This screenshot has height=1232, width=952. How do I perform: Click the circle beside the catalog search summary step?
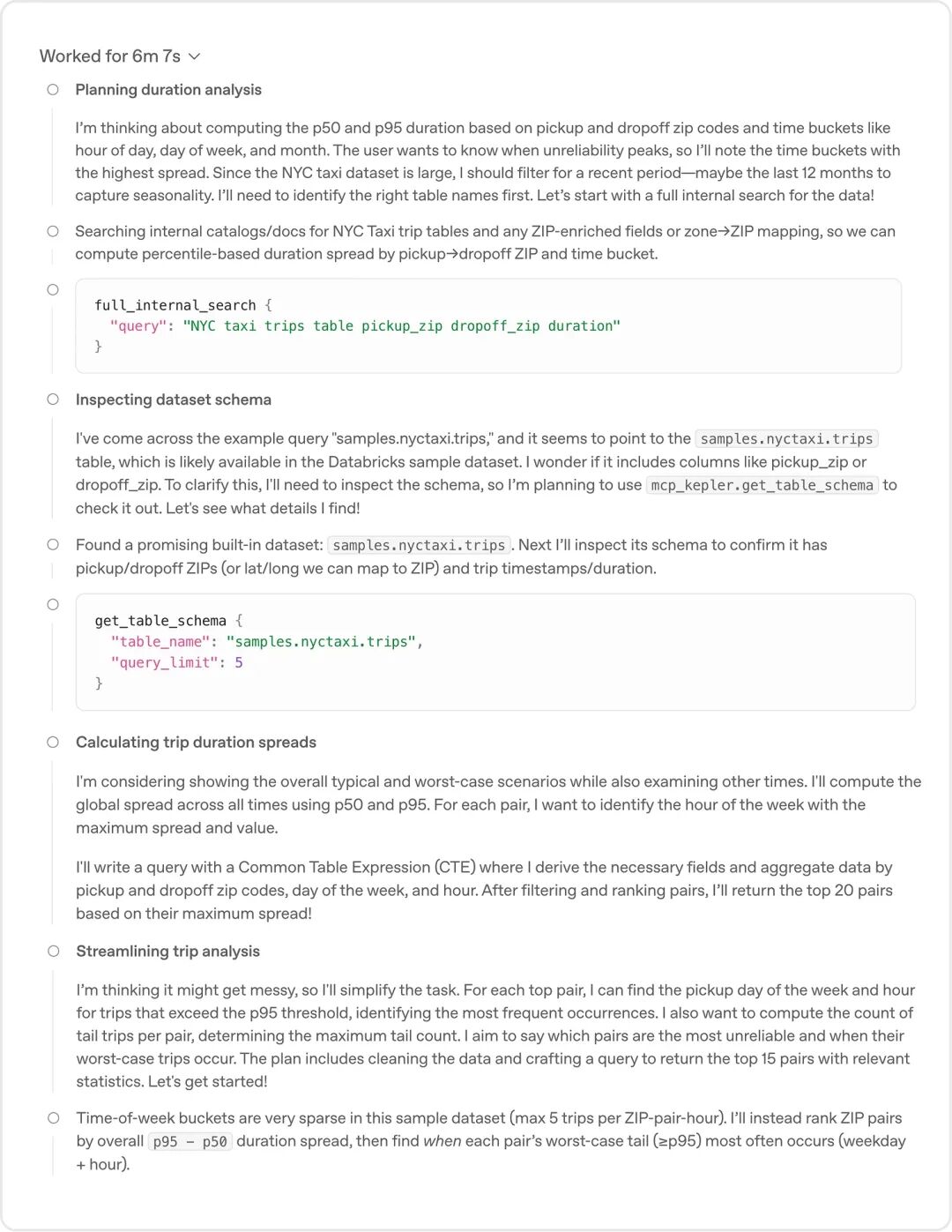click(x=53, y=231)
